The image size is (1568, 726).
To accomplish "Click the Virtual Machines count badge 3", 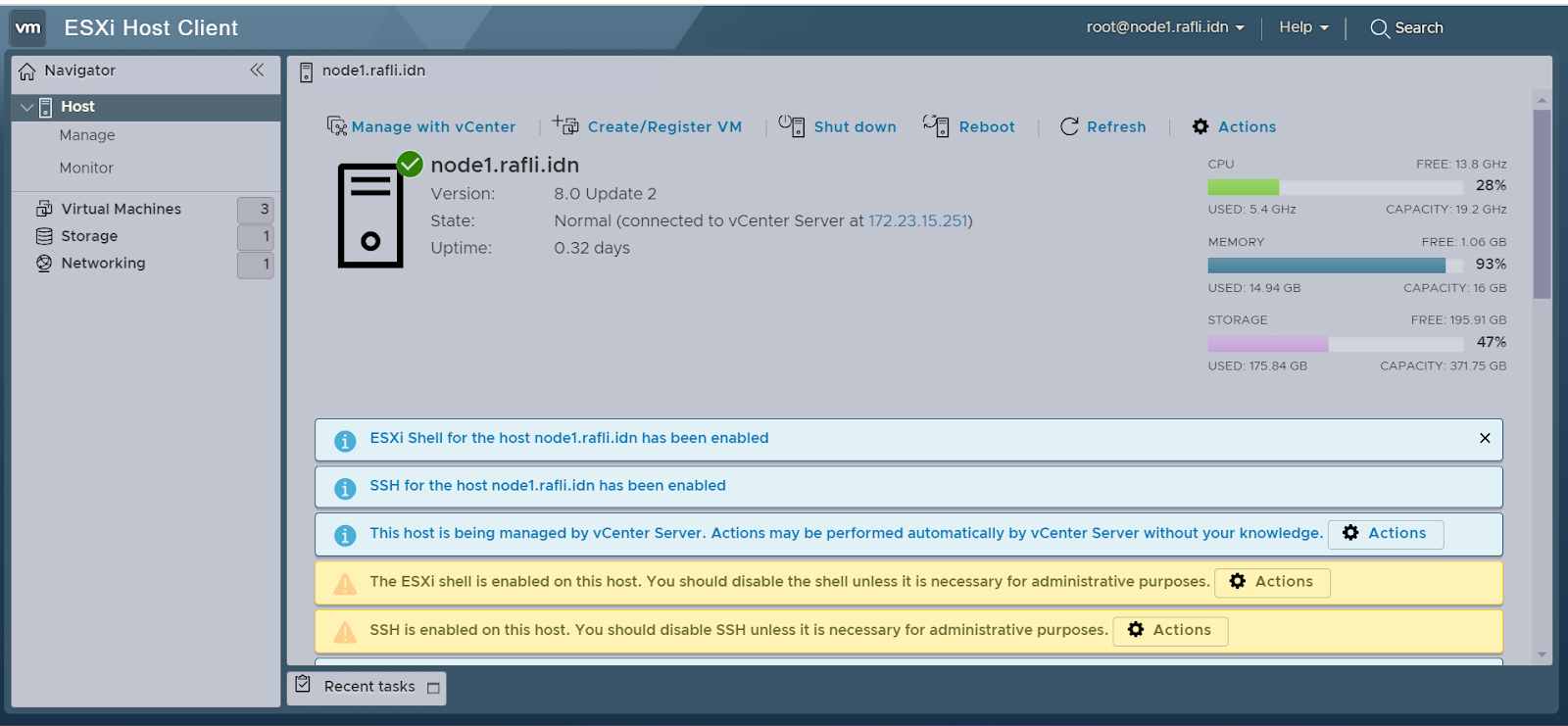I will click(256, 209).
